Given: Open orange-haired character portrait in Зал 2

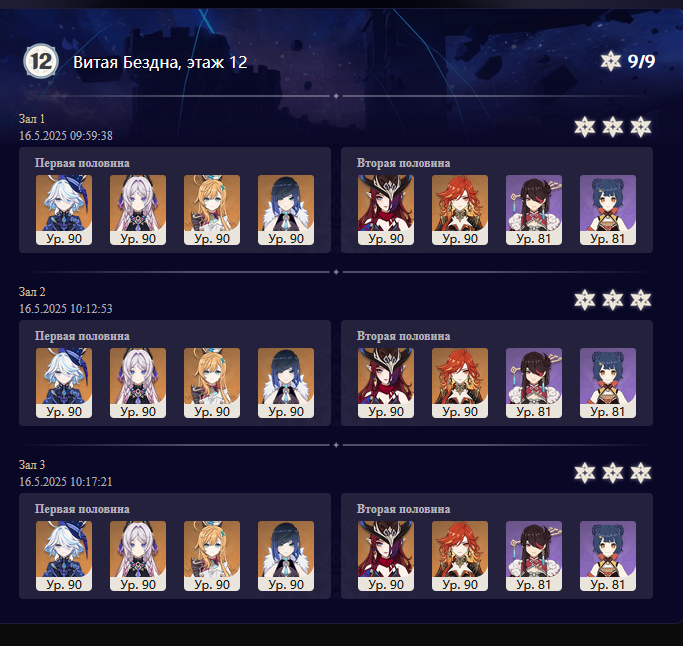Looking at the screenshot, I should point(460,383).
